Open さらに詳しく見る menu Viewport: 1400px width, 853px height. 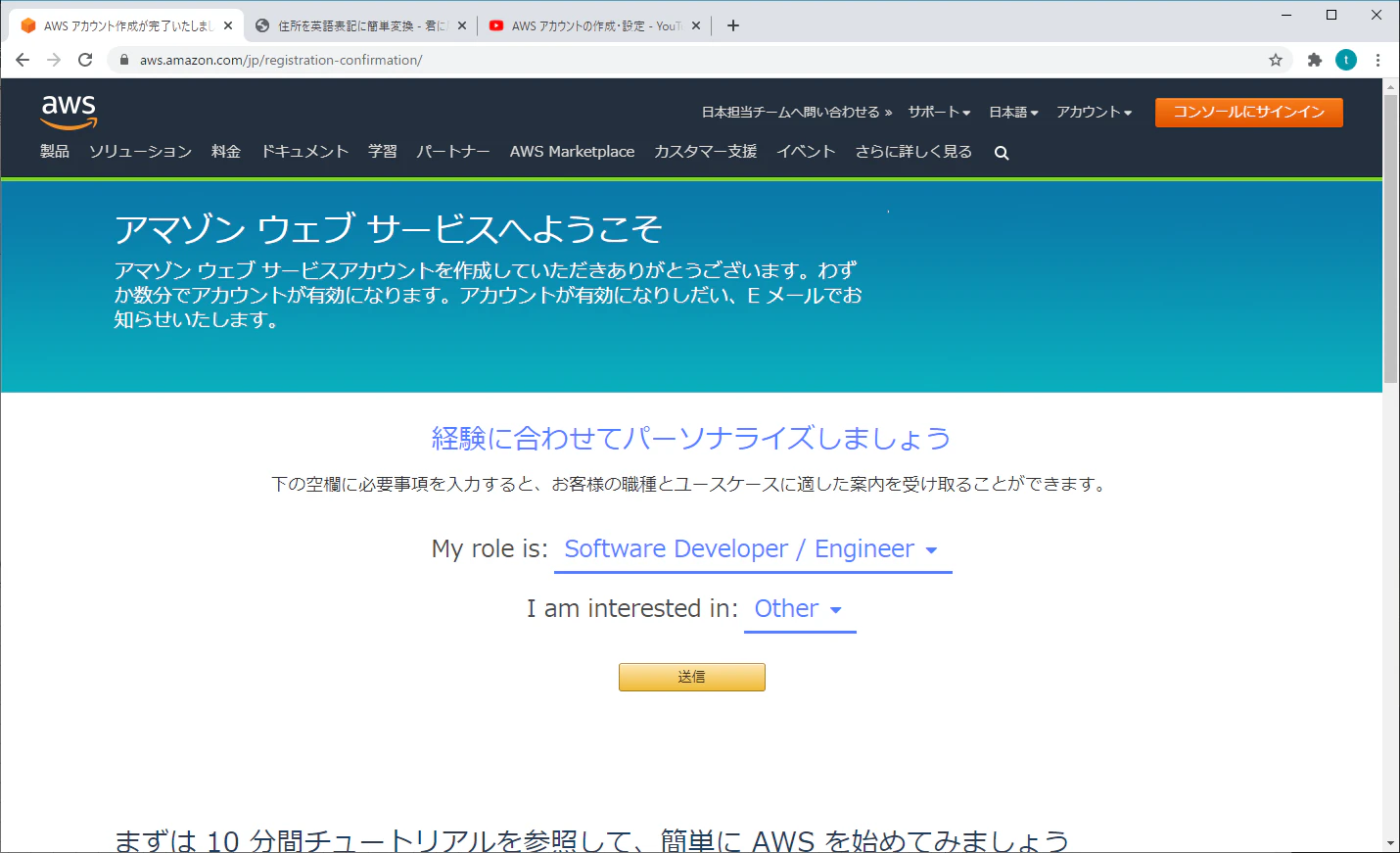(913, 151)
